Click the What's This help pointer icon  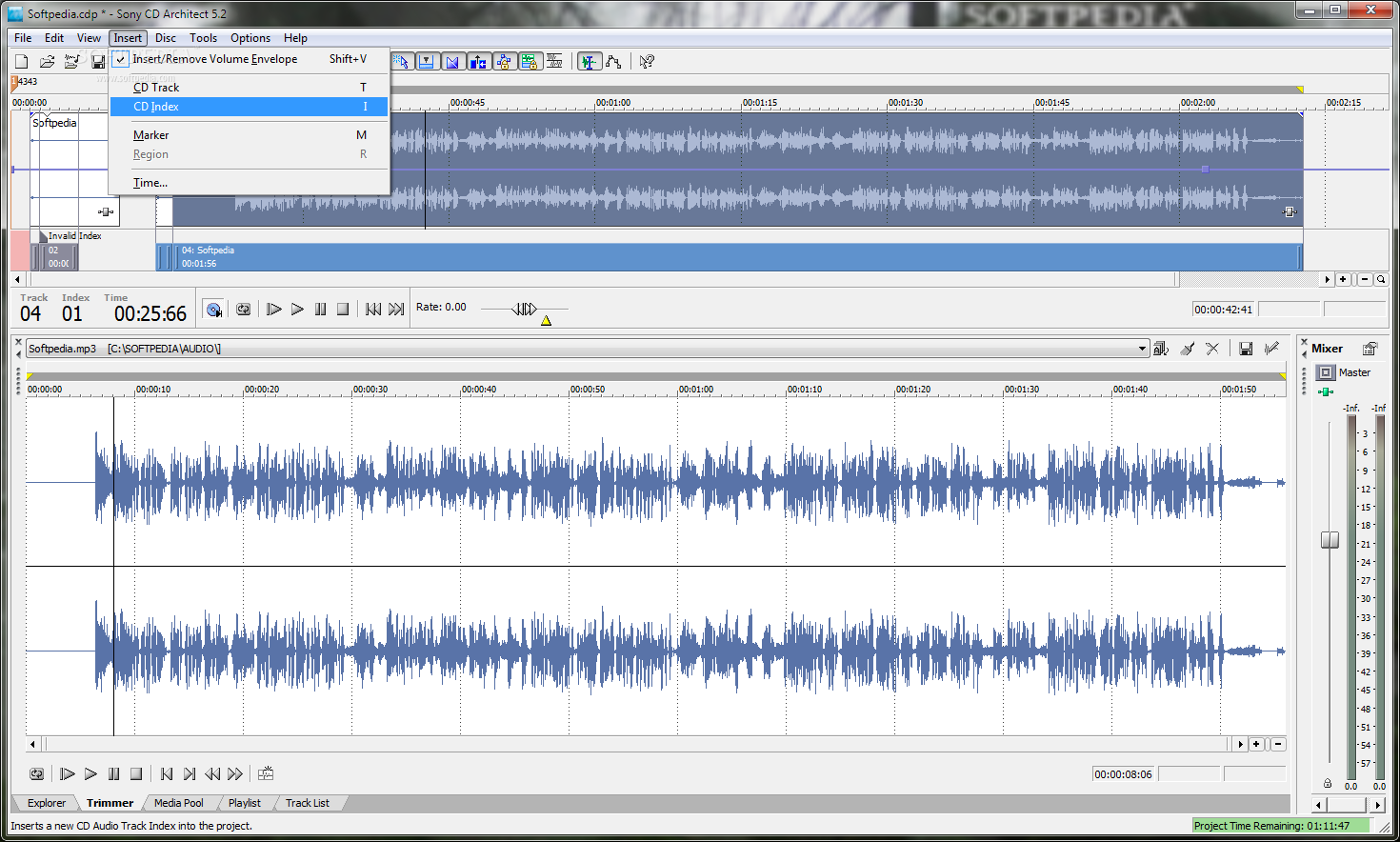click(647, 62)
